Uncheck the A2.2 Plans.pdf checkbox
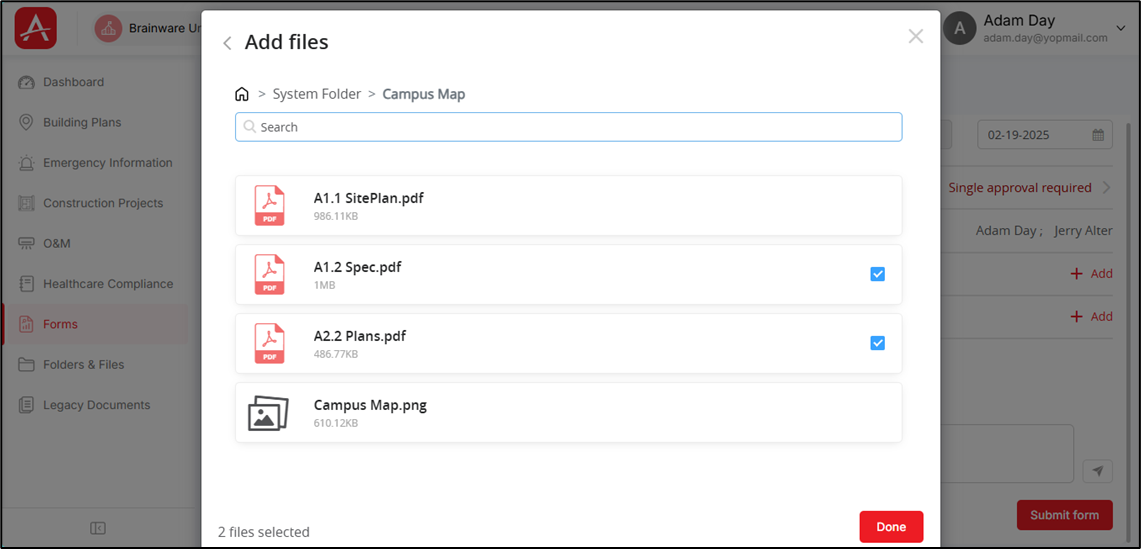 [877, 343]
